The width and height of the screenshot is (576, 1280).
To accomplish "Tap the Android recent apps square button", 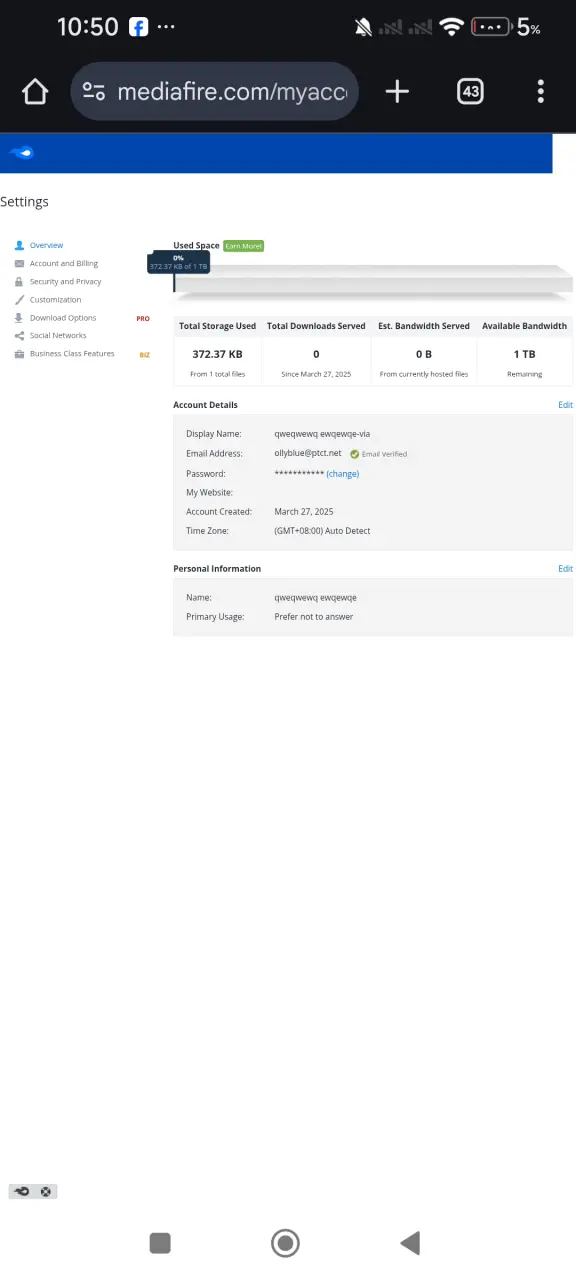I will click(160, 1243).
